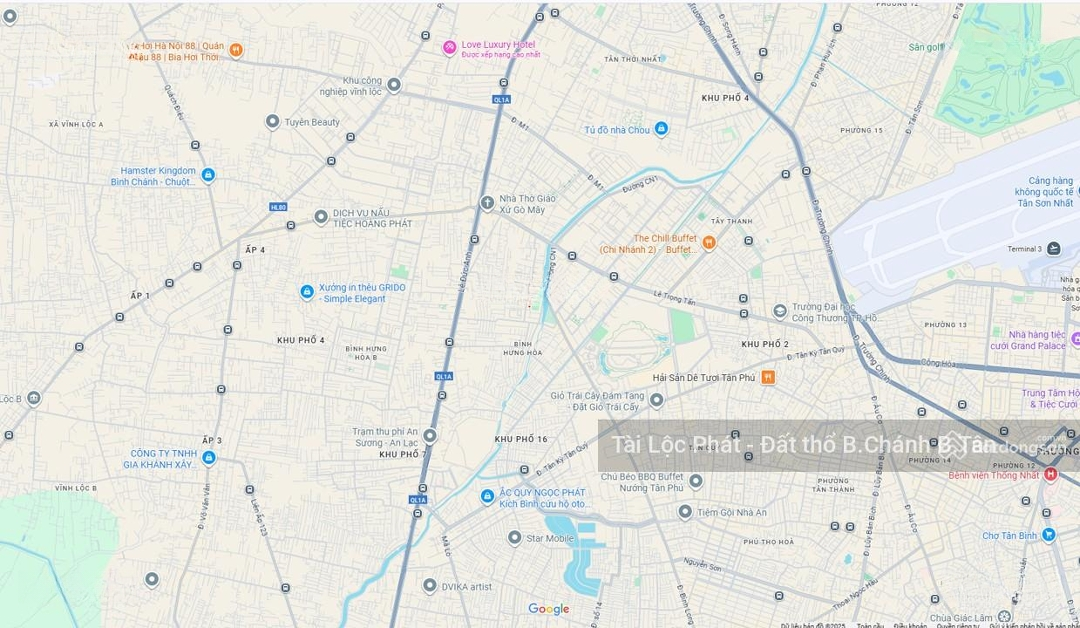
Task: Click Bệnh viện Thống Nhất hospital icon
Action: point(1050,474)
